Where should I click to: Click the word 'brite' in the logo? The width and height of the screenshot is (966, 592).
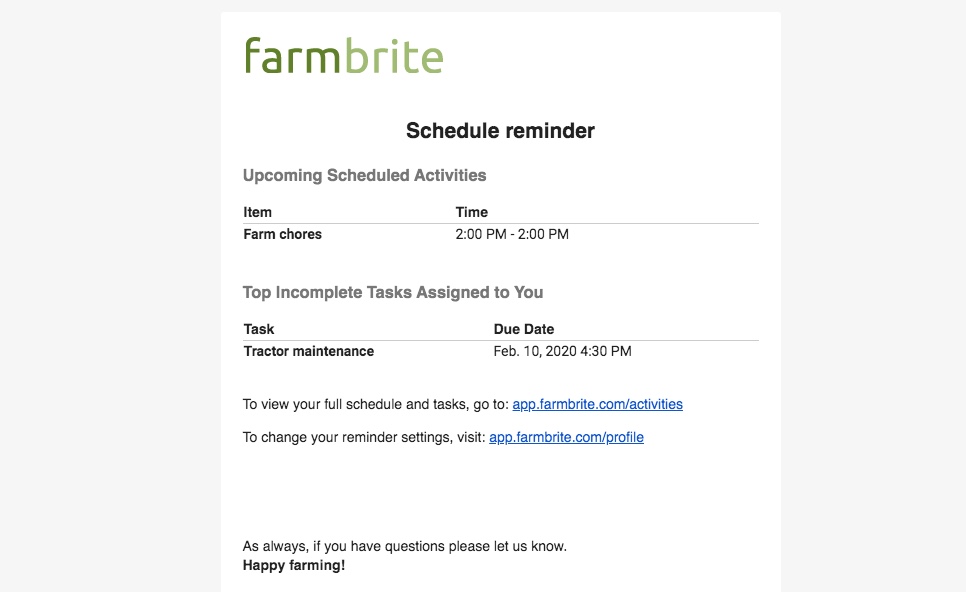click(393, 56)
